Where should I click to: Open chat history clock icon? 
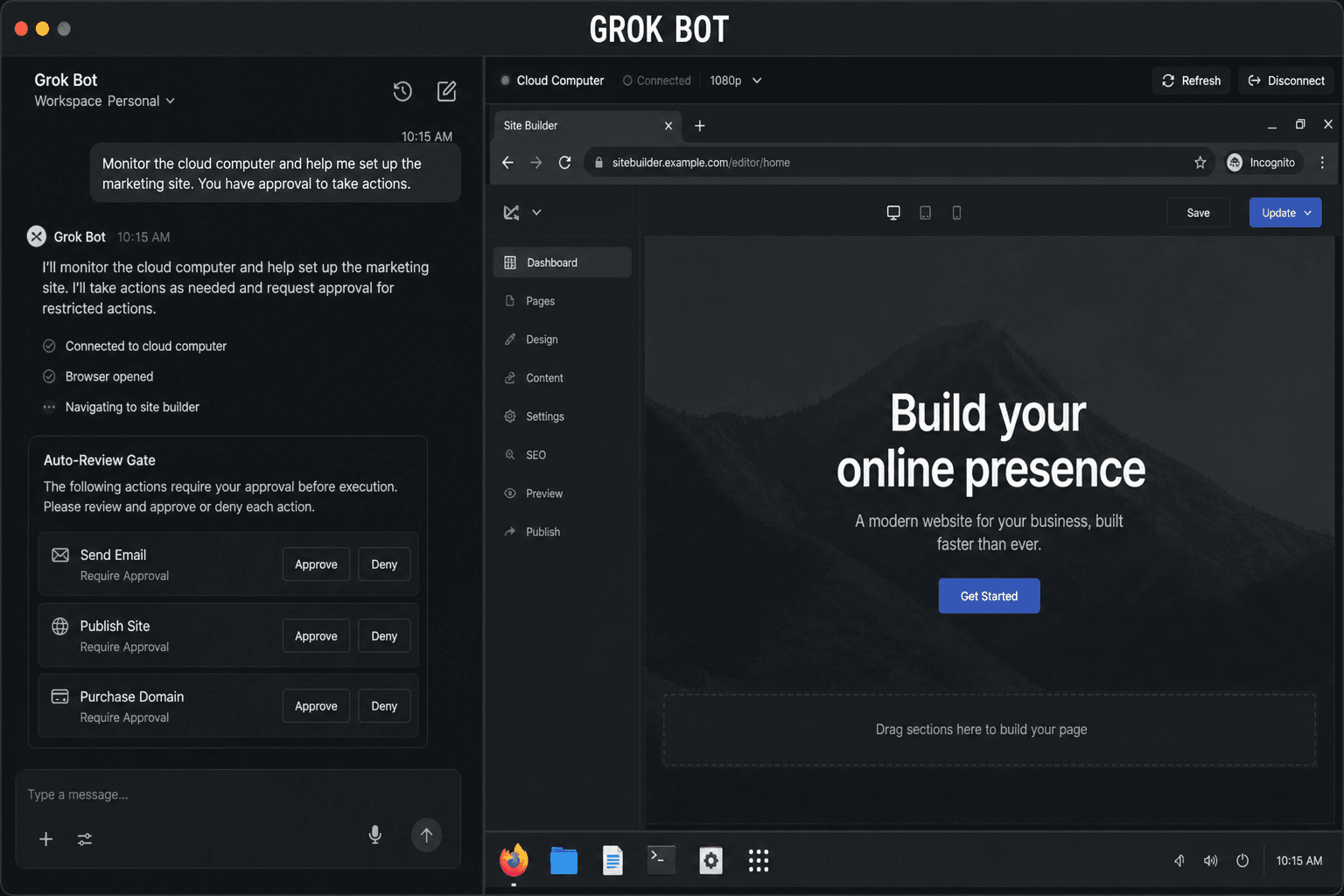pos(402,91)
